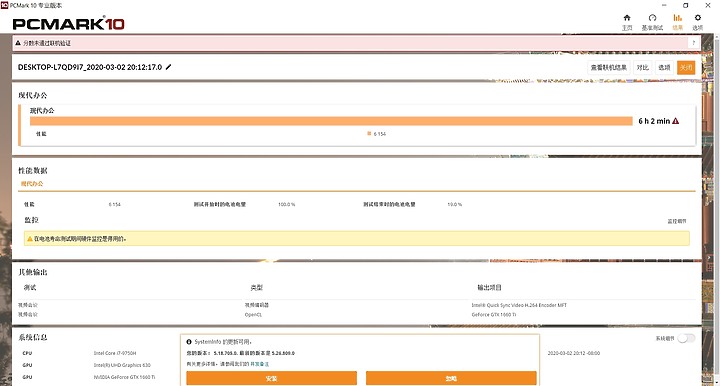Viewport: 720px width, 386px height.
Task: Click the 查看联机结果 (view online result) button
Action: [608, 67]
